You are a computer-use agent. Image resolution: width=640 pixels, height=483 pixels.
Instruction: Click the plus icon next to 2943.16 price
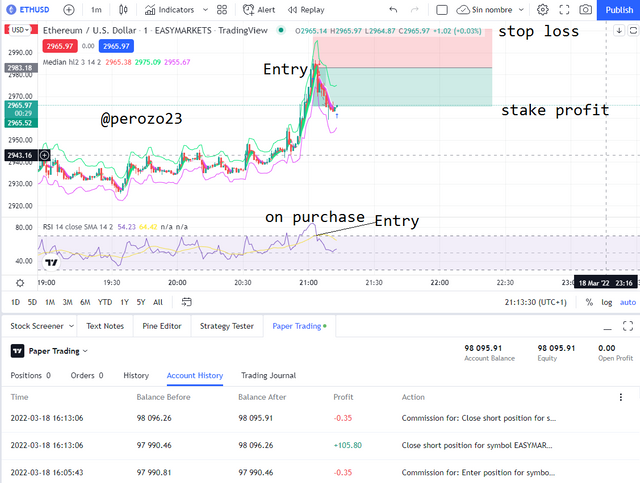[x=44, y=155]
